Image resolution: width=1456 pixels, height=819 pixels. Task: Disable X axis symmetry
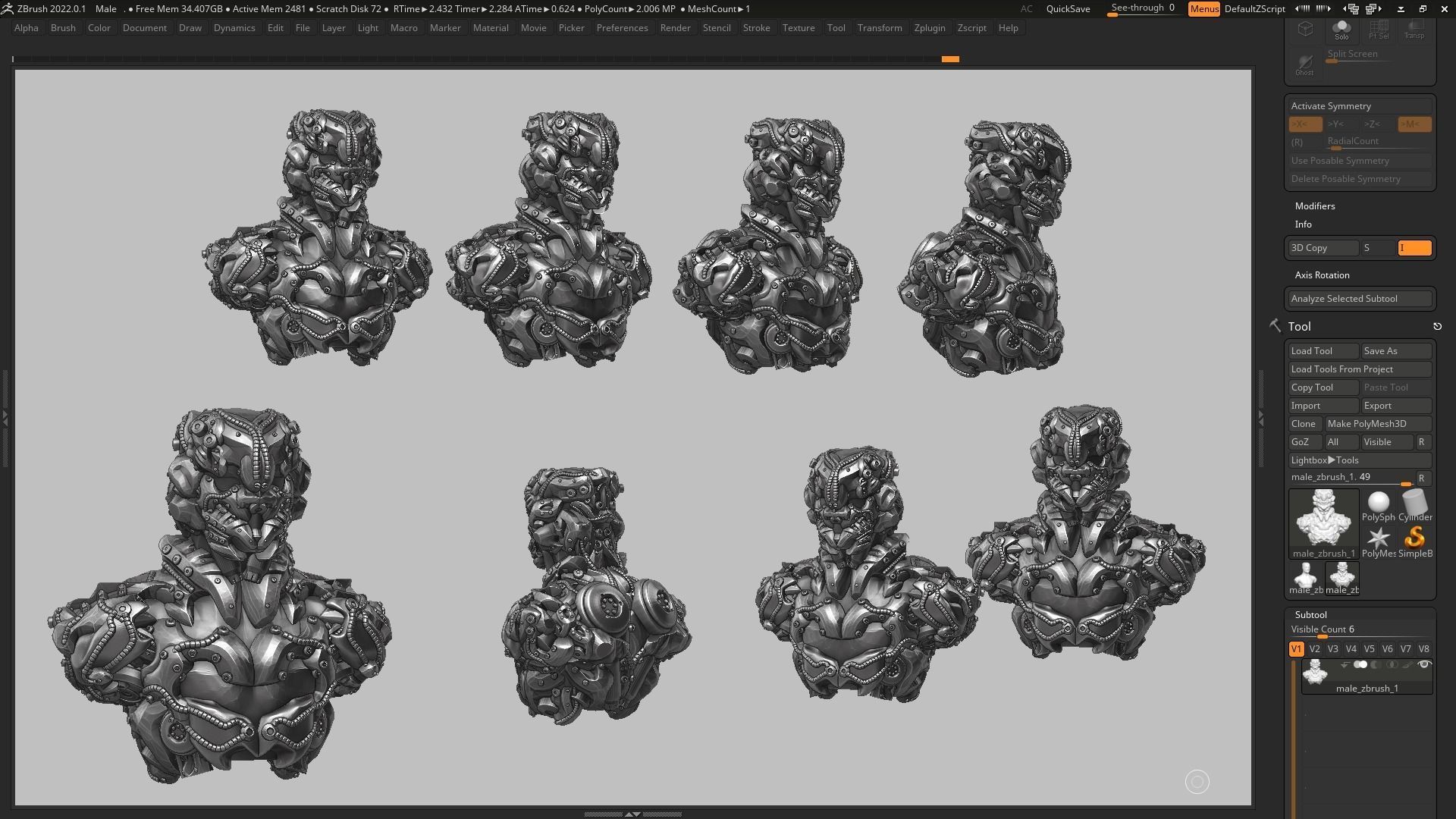[x=1304, y=124]
